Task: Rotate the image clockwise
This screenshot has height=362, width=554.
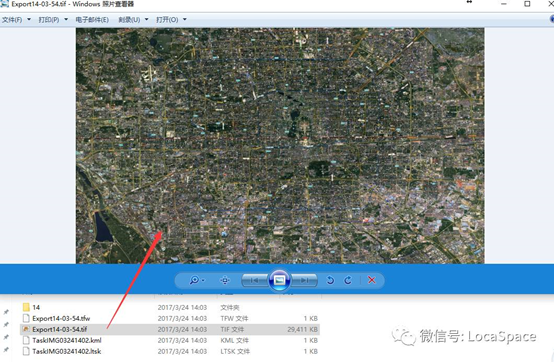Action: [348, 280]
